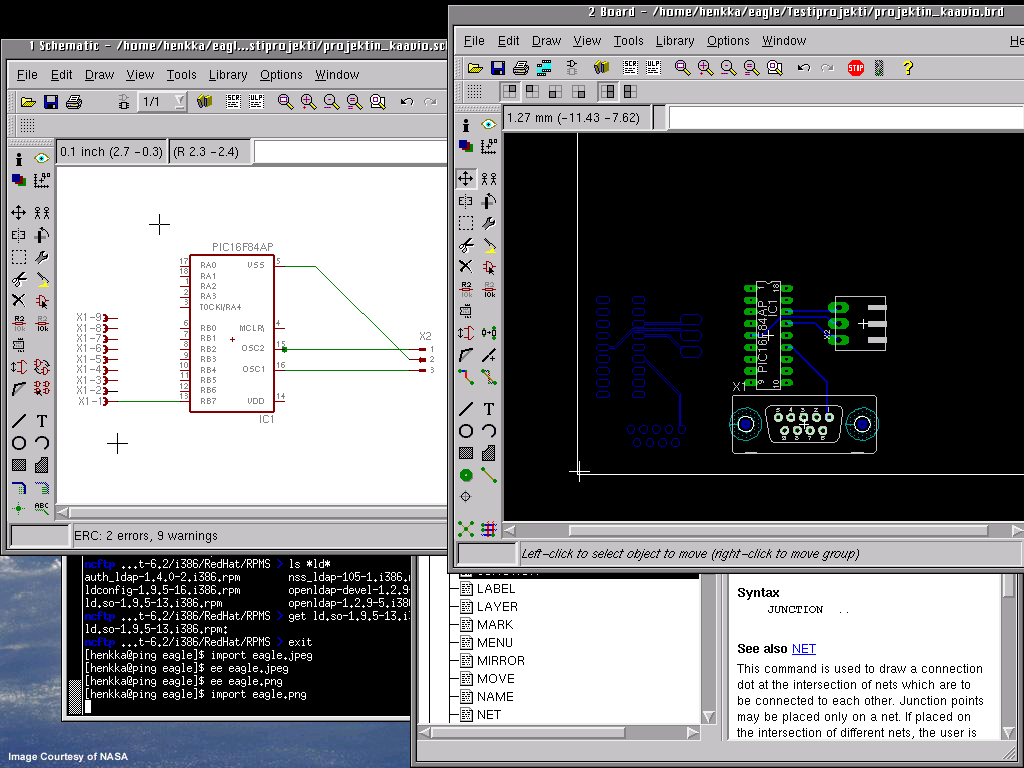The width and height of the screenshot is (1024, 768).
Task: Click the Ratsnest tool in Board window
Action: [x=466, y=529]
